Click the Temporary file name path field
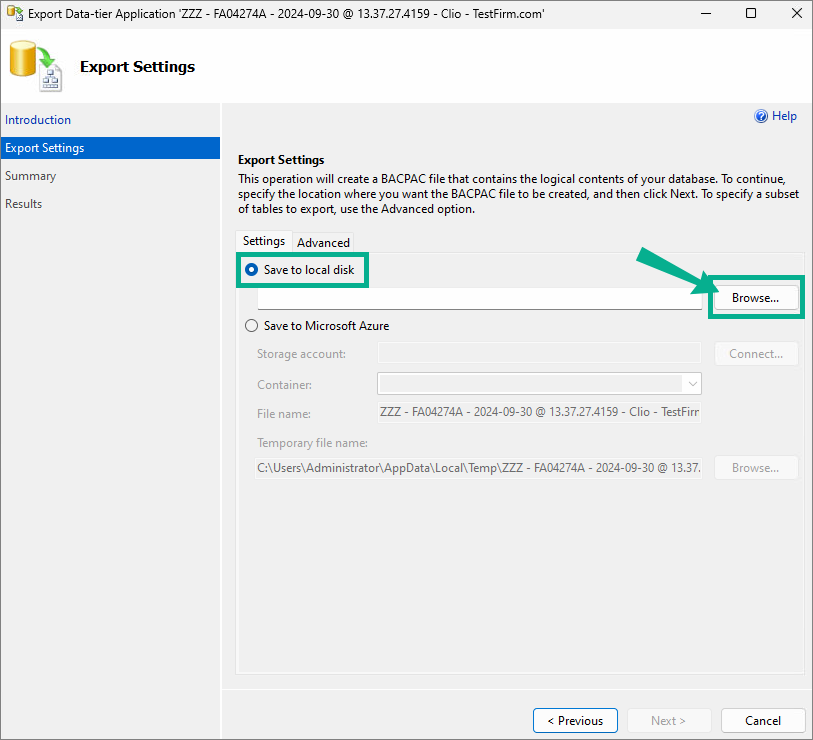 click(478, 468)
